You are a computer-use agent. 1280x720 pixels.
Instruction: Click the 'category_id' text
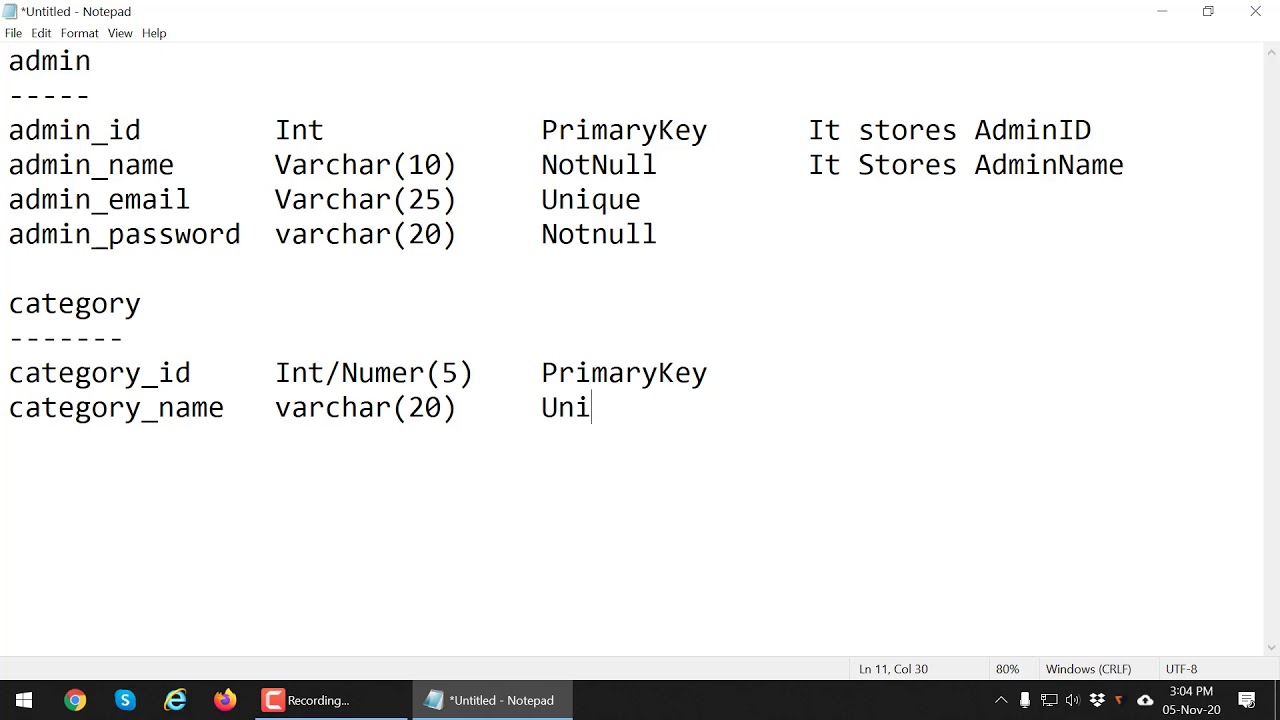pos(99,374)
